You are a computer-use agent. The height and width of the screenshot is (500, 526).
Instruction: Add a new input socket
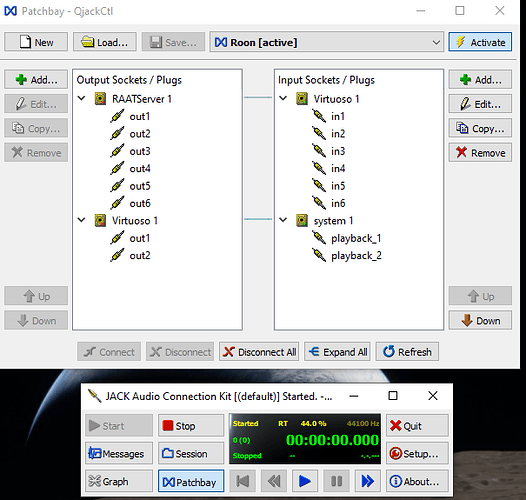coord(480,80)
